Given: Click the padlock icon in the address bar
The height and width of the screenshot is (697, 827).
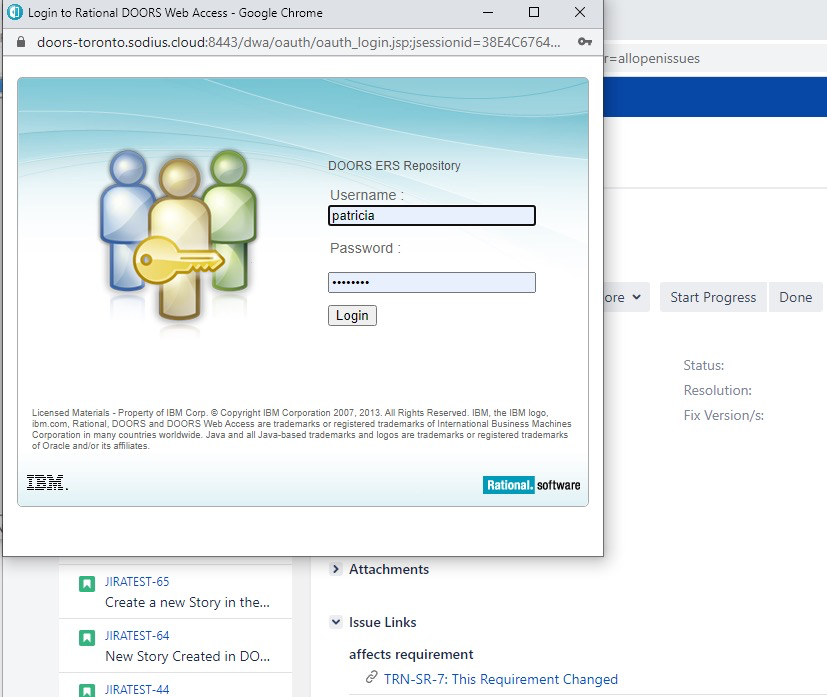Looking at the screenshot, I should (x=22, y=42).
